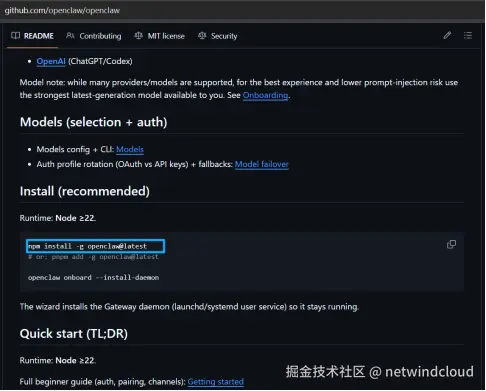Open the MIT license tab
486x391 pixels.
pyautogui.click(x=160, y=36)
